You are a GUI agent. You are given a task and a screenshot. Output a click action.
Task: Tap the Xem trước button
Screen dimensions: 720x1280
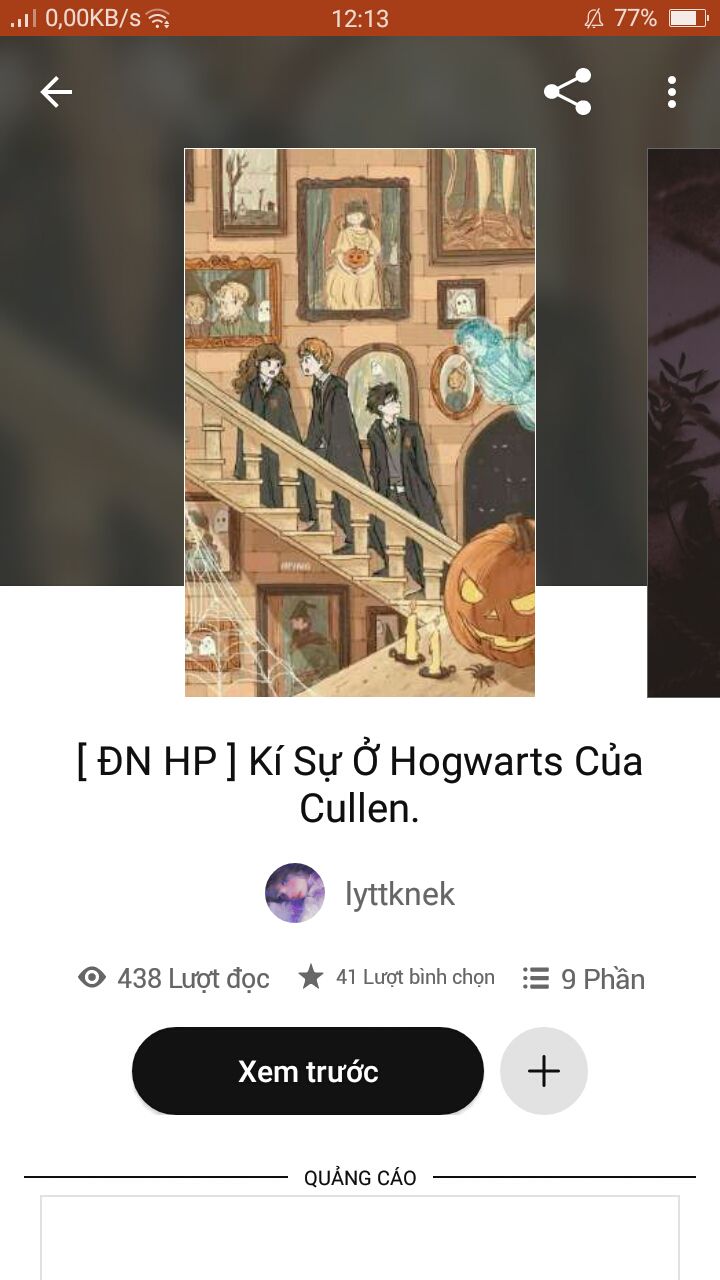coord(308,1071)
